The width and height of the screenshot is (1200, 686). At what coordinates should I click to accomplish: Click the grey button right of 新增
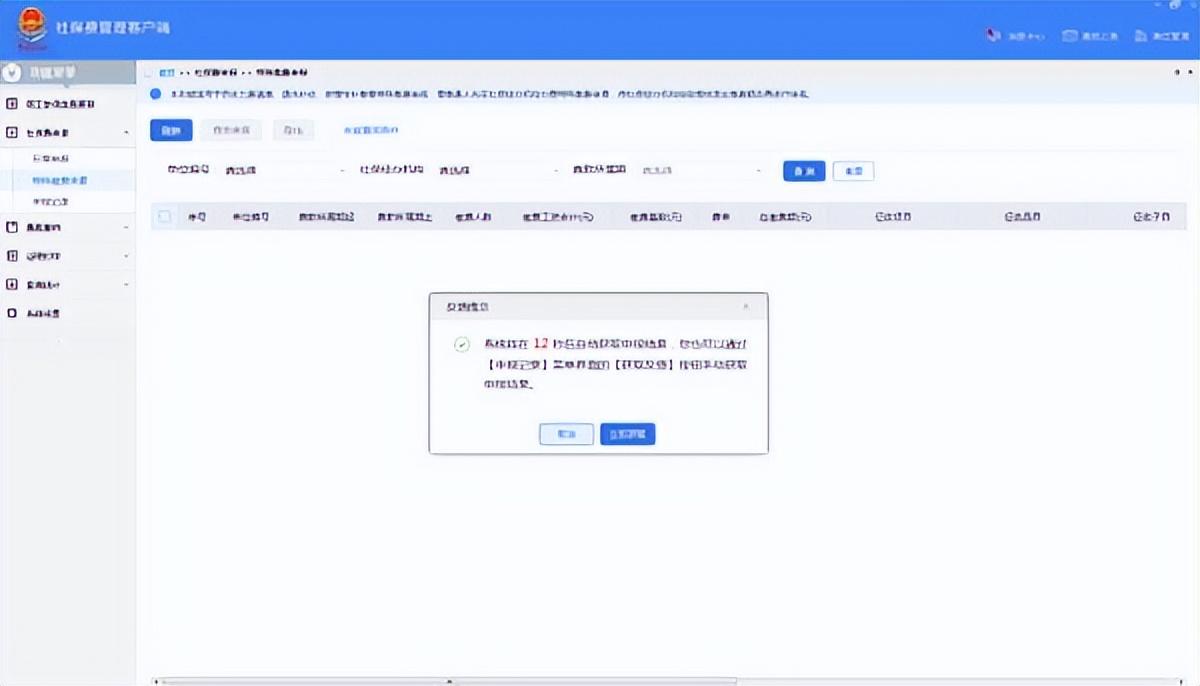(x=231, y=130)
